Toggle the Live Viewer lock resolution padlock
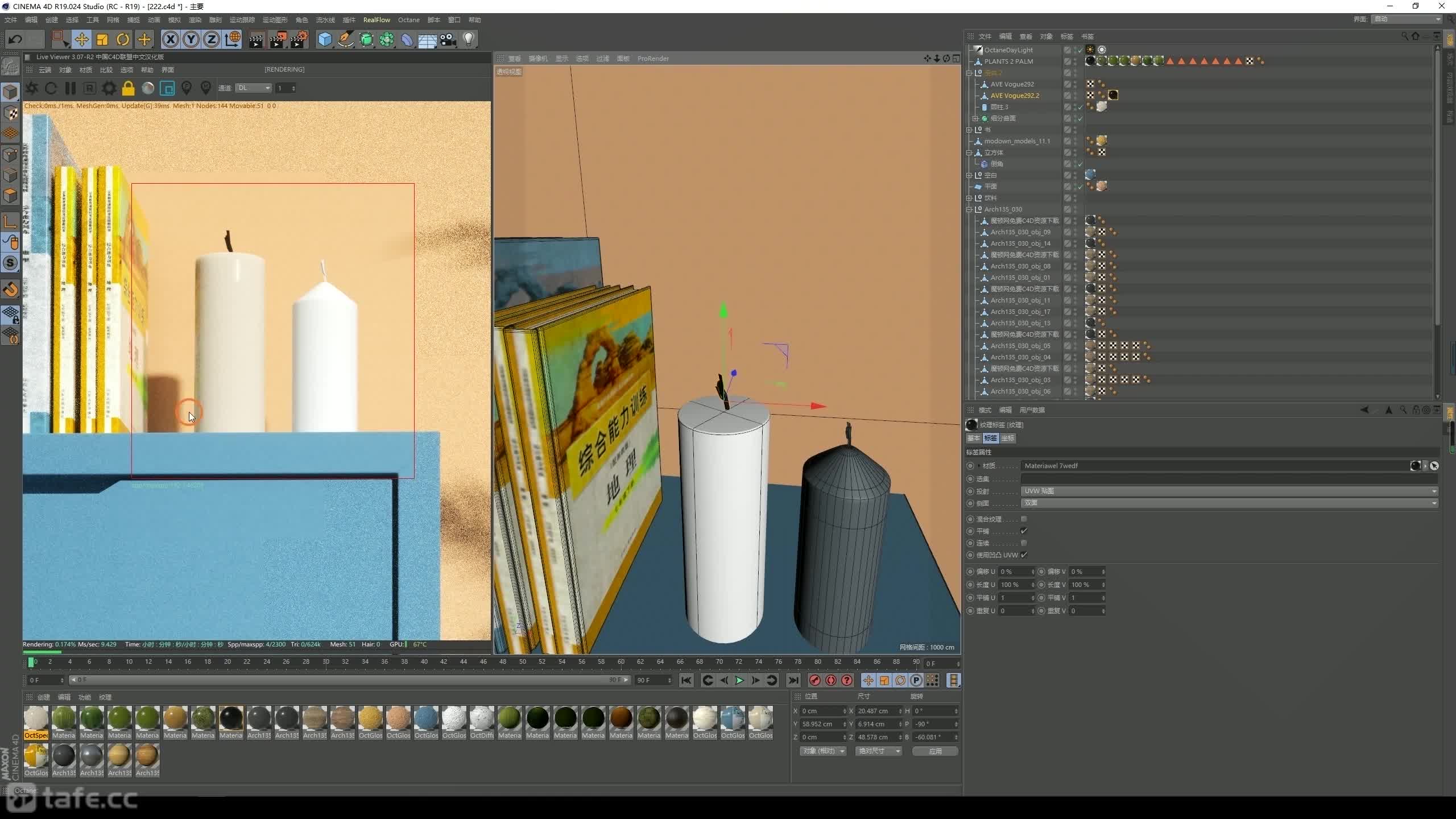 129,88
